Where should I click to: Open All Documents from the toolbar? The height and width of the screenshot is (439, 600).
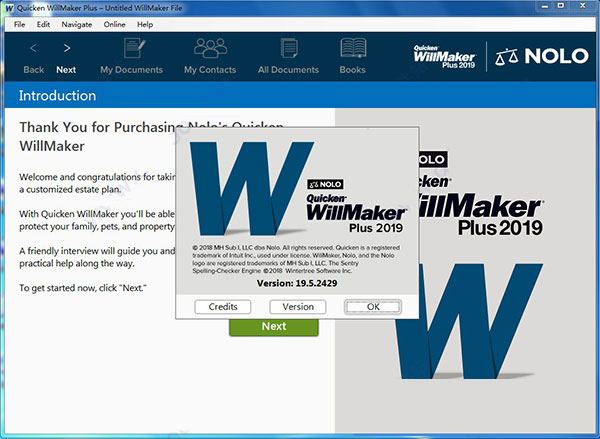click(x=288, y=56)
